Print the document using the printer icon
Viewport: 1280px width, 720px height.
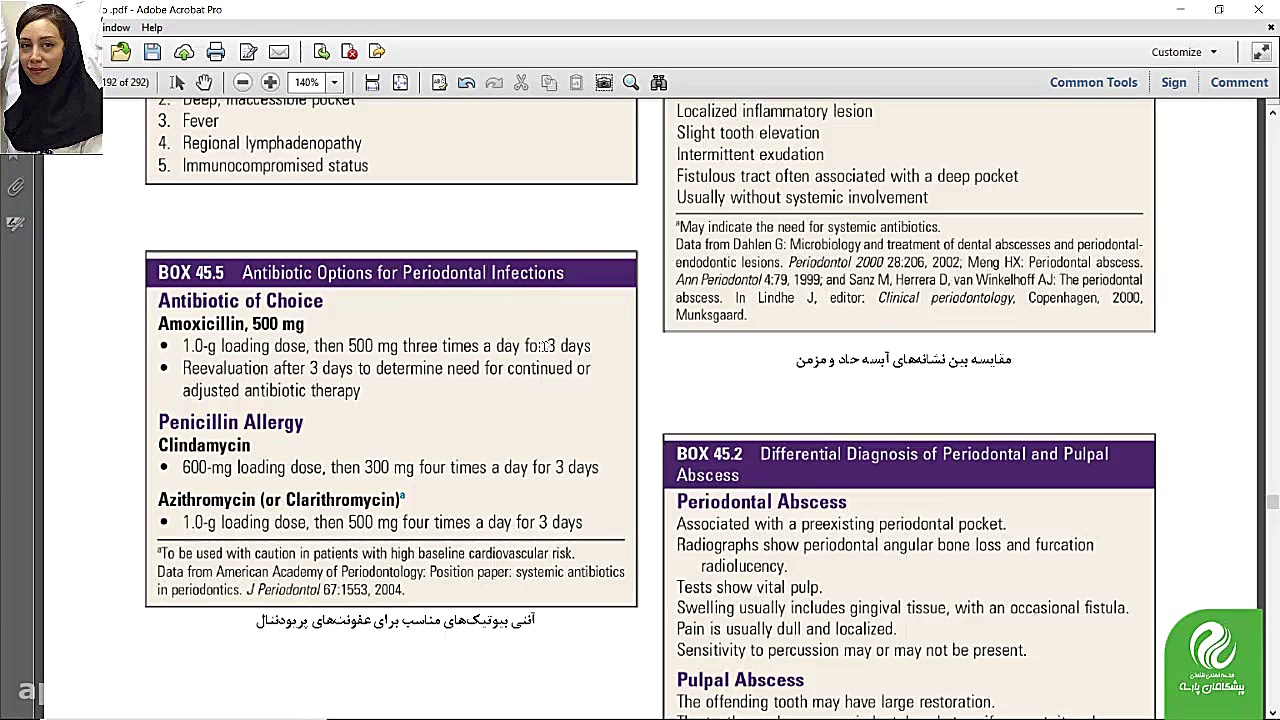[216, 52]
